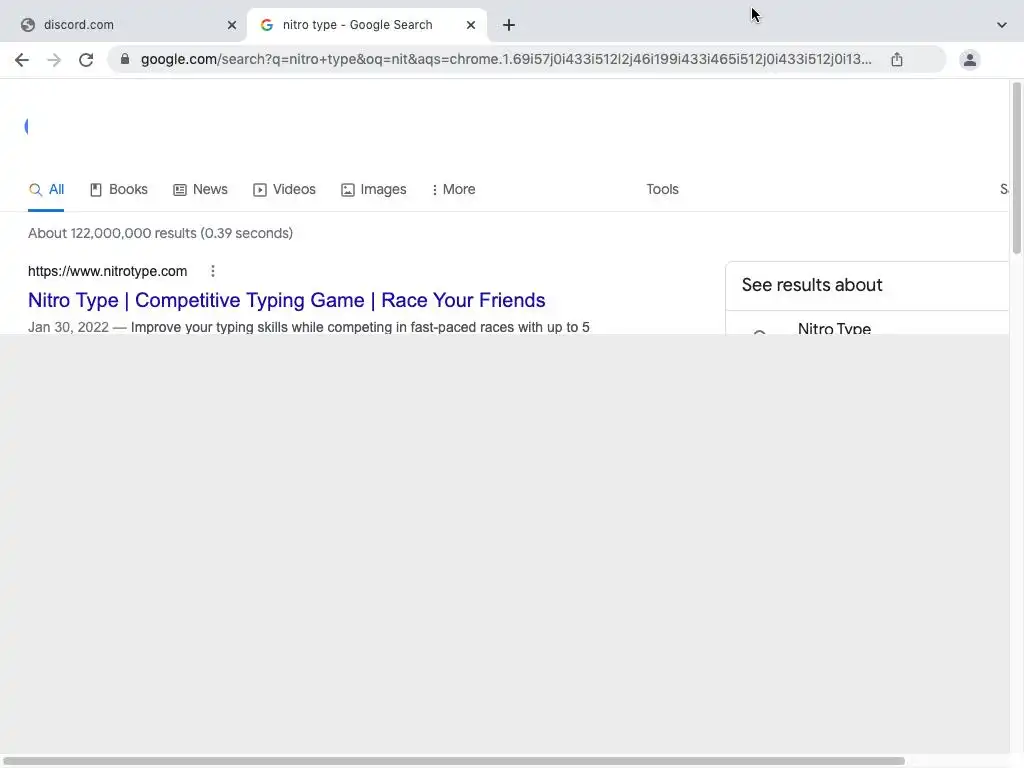1024x768 pixels.
Task: Open the share page icon in address bar
Action: [x=897, y=59]
